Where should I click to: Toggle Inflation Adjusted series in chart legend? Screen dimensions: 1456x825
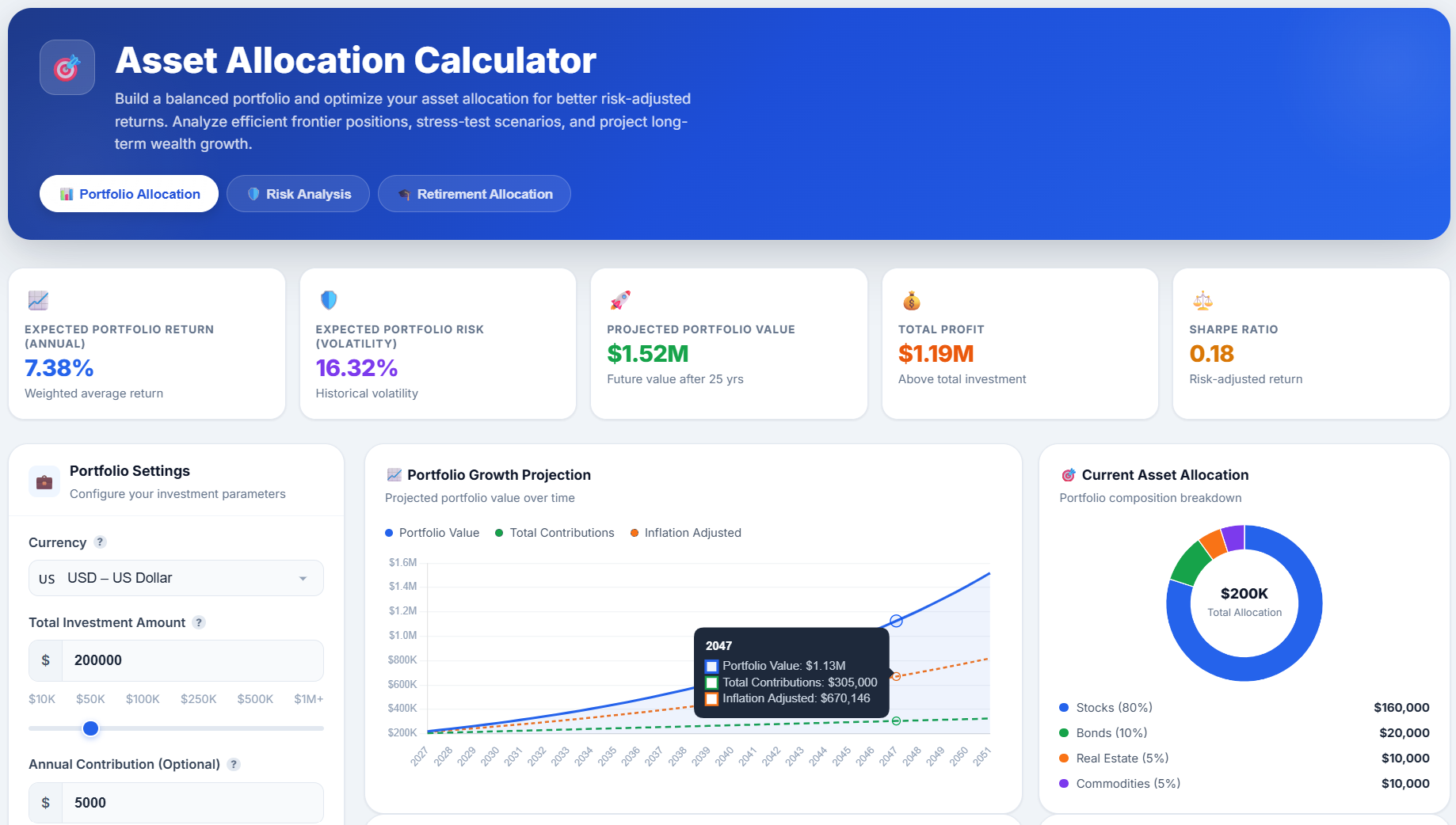[686, 533]
